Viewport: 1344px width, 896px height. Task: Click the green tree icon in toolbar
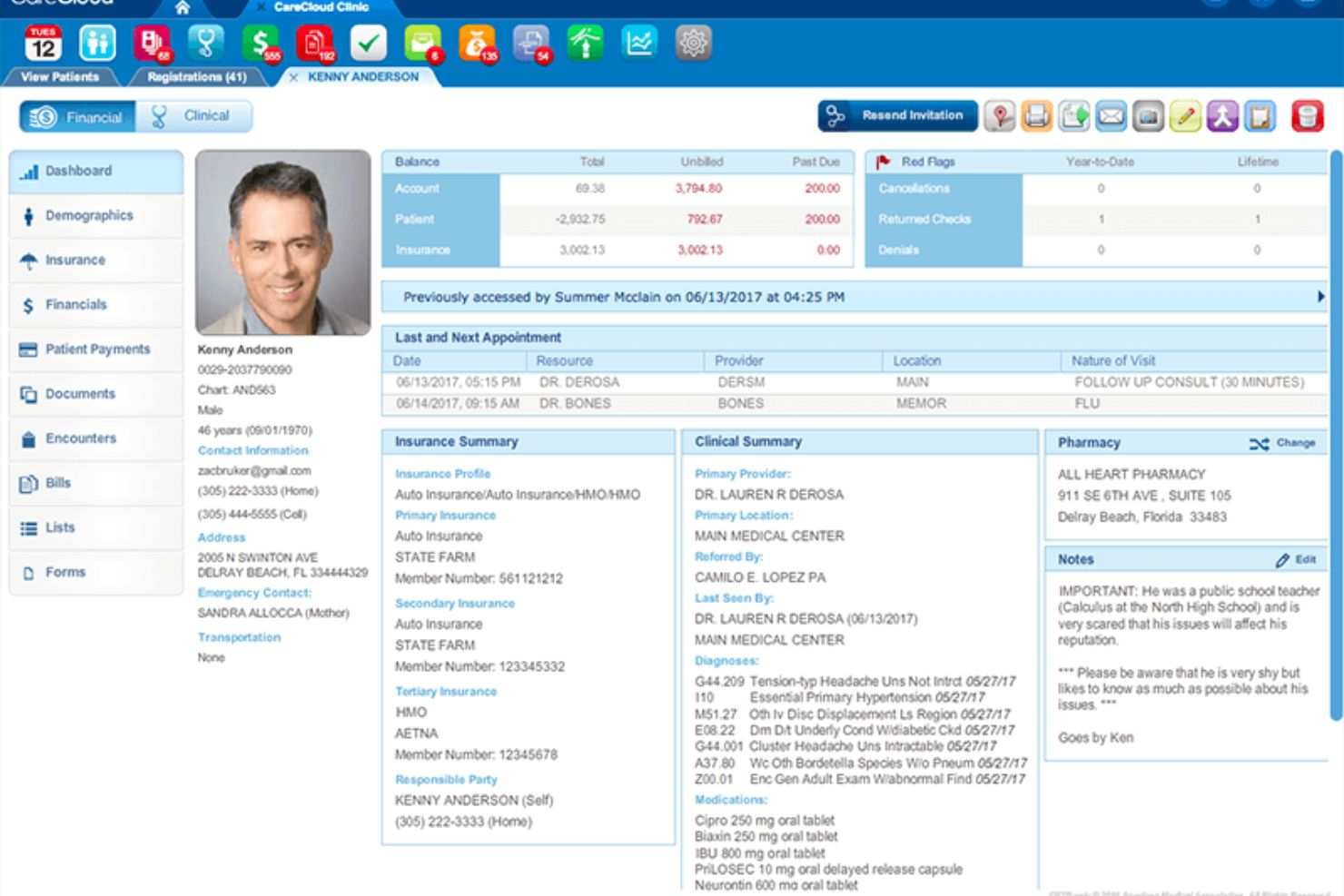tap(586, 43)
